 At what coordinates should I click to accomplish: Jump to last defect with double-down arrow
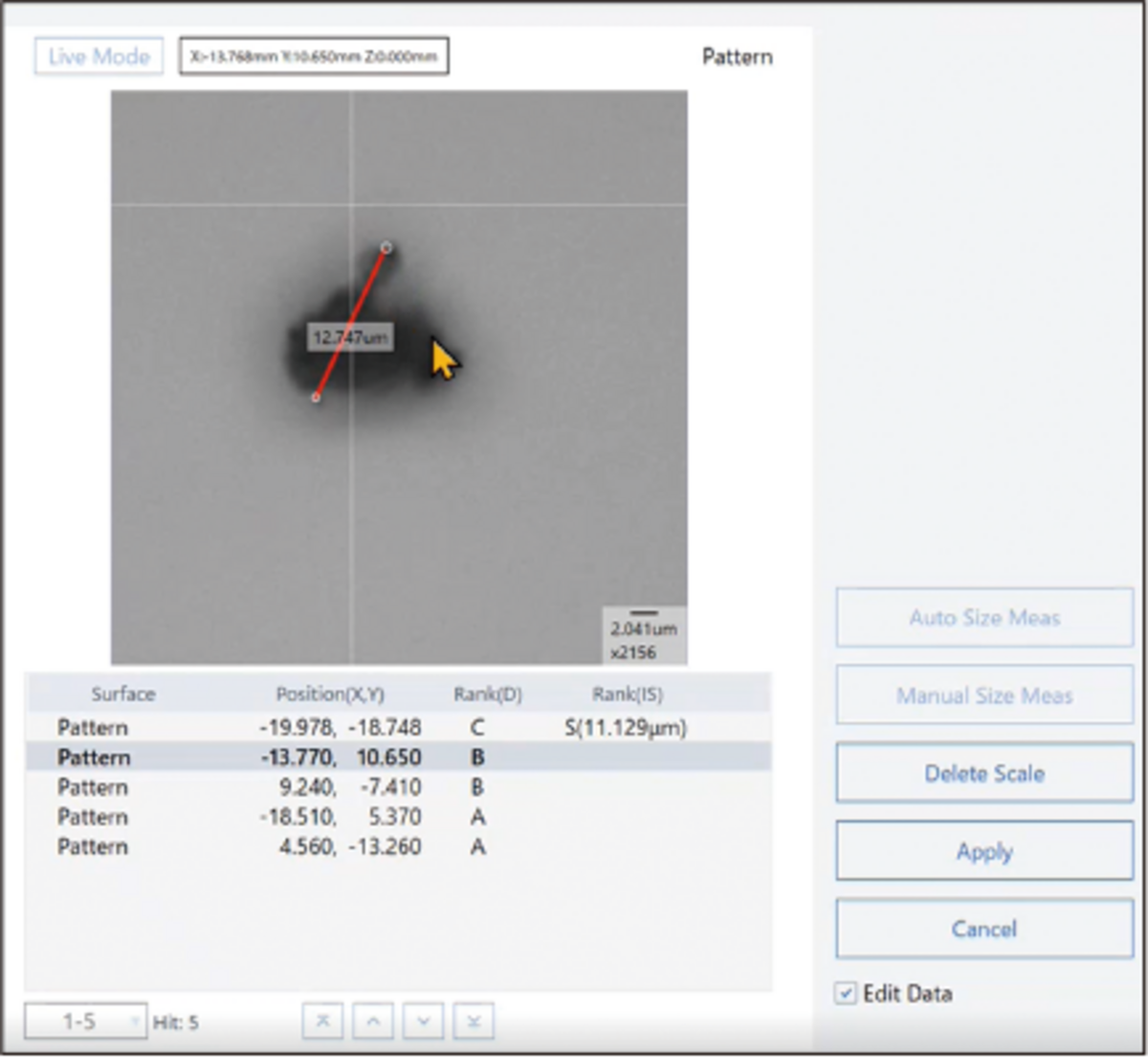[474, 1022]
